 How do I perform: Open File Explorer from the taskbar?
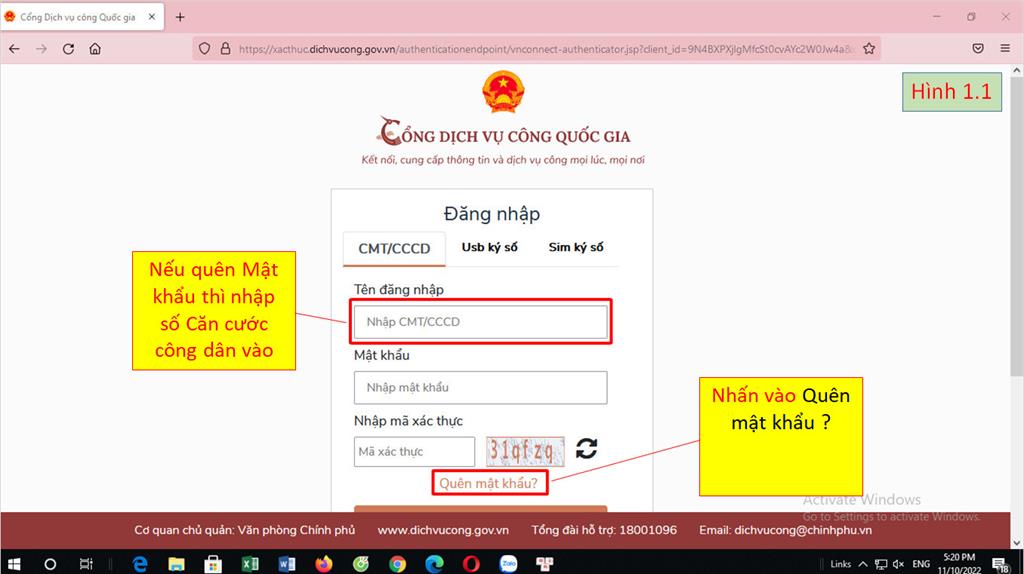[176, 564]
